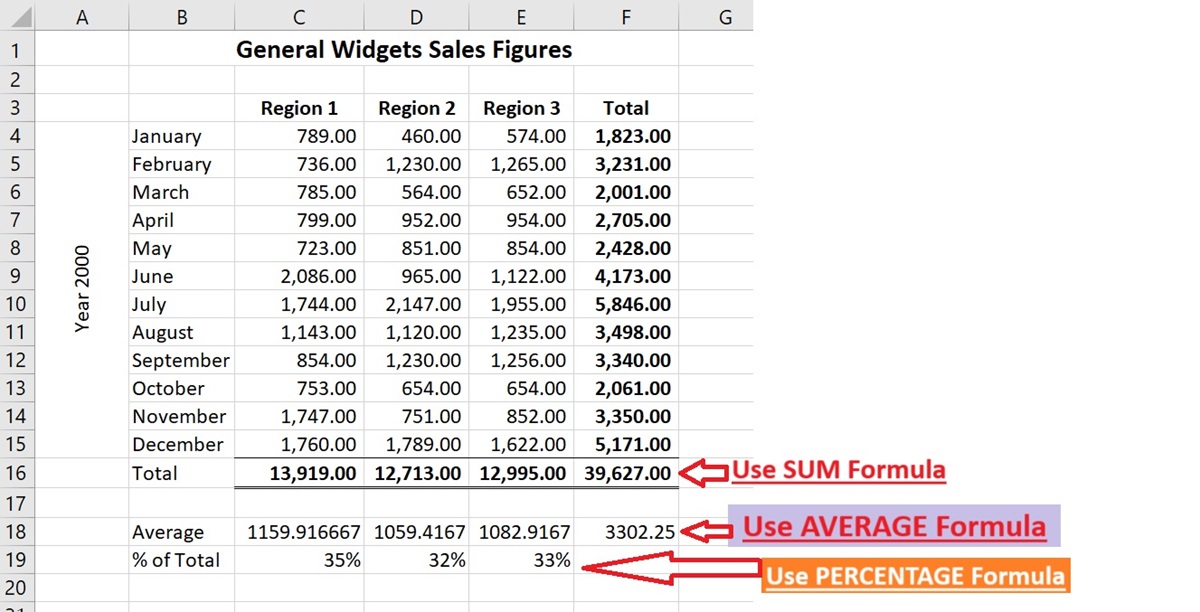Screen dimensions: 1200x612
Task: Select row 16 header
Action: coord(19,473)
